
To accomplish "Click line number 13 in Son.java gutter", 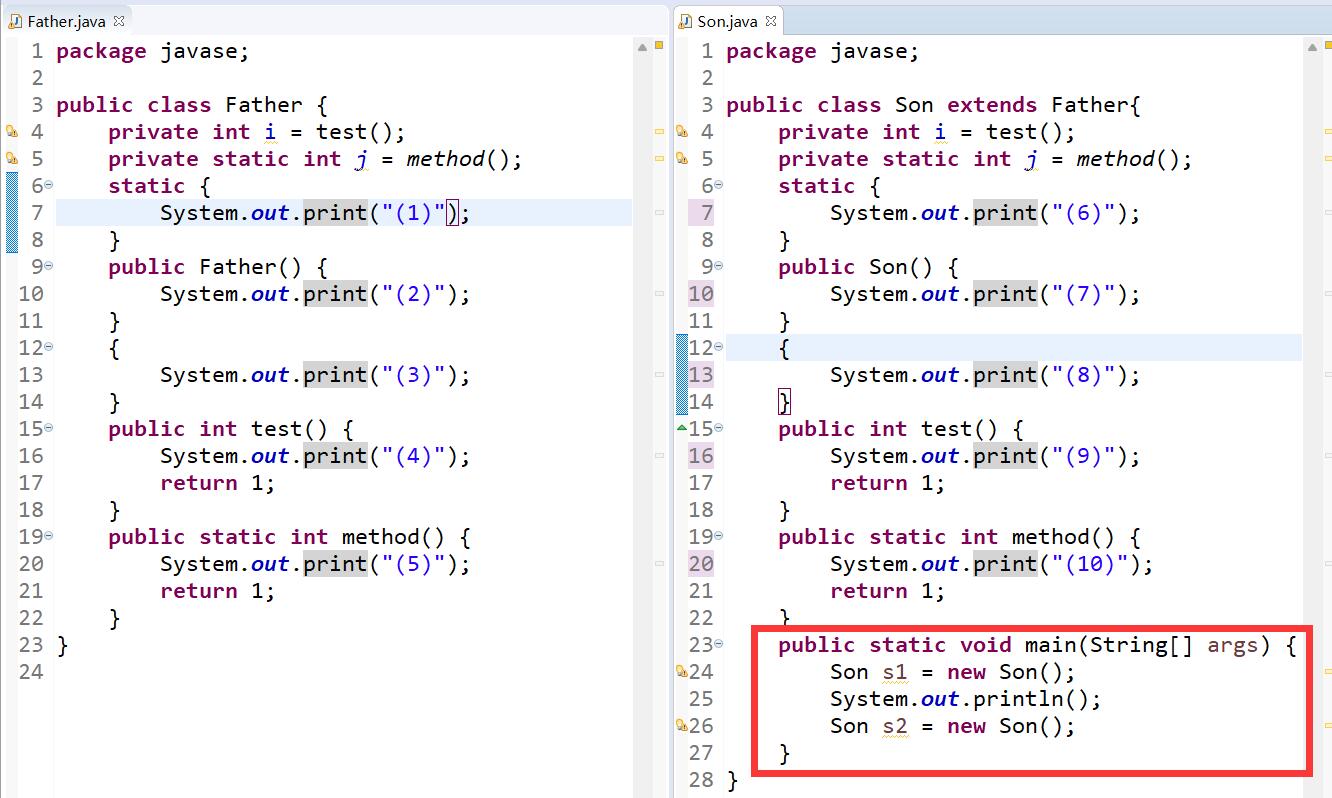I will 701,375.
